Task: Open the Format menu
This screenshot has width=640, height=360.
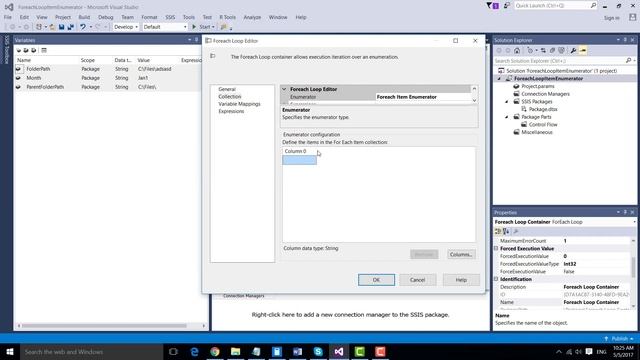Action: point(149,17)
